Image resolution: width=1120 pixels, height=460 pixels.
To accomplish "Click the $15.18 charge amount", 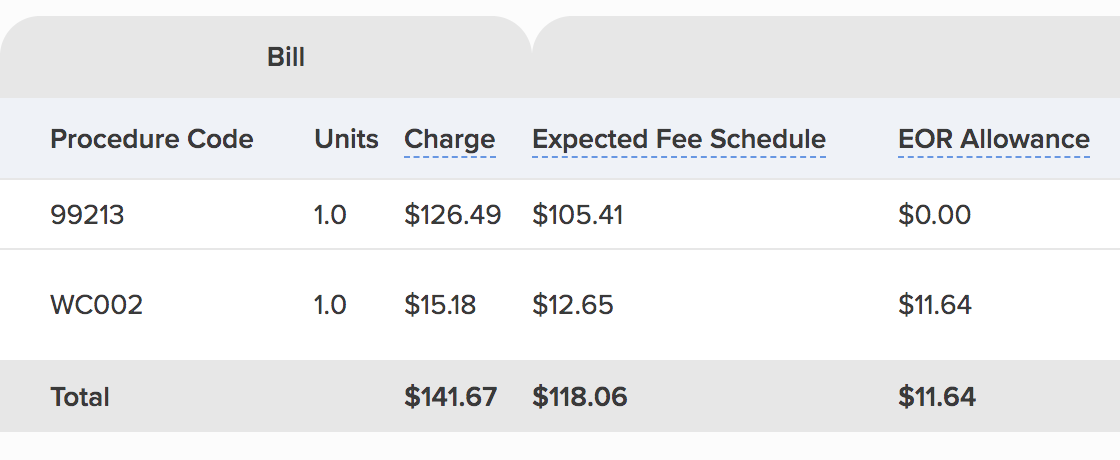I will (440, 305).
